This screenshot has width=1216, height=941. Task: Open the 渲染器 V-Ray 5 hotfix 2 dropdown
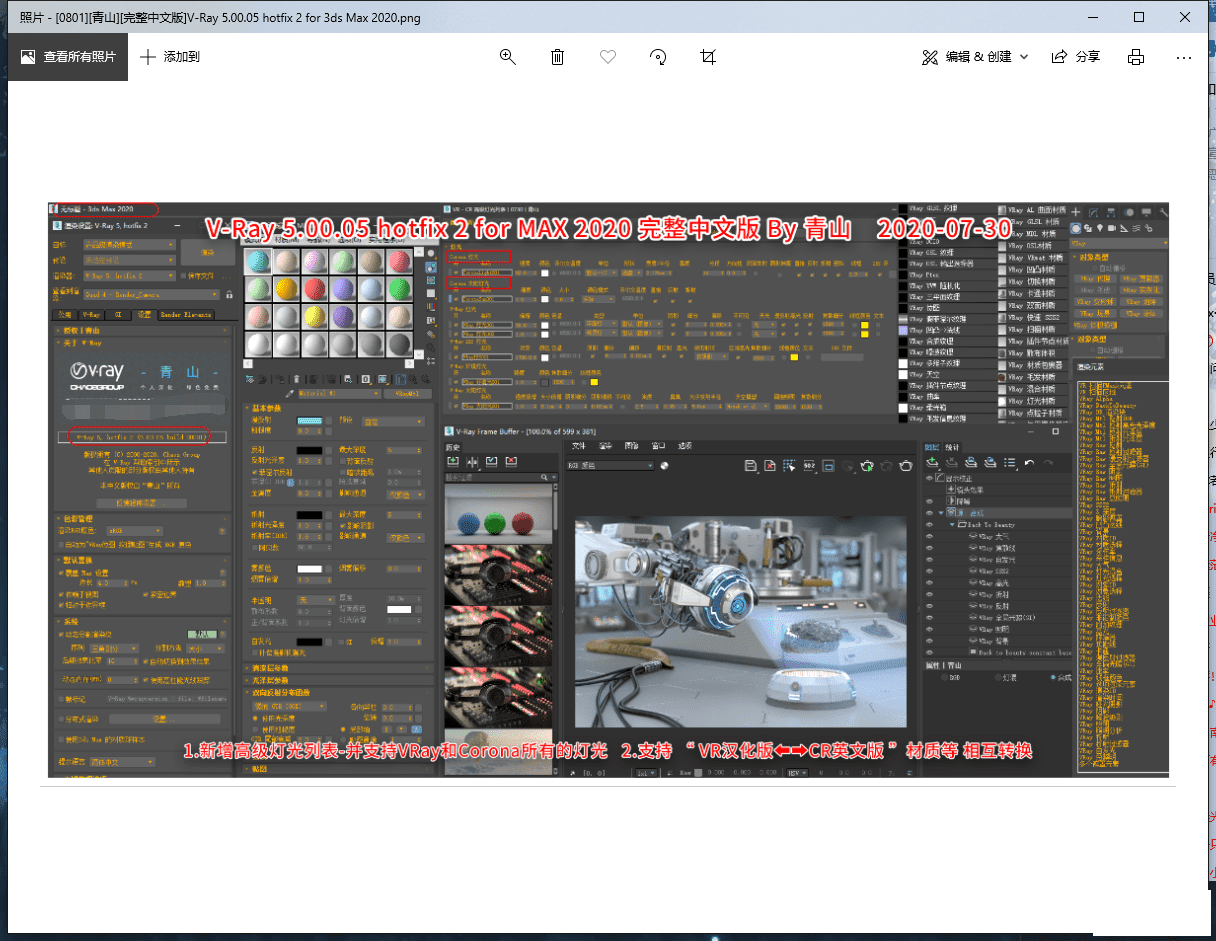[x=129, y=276]
